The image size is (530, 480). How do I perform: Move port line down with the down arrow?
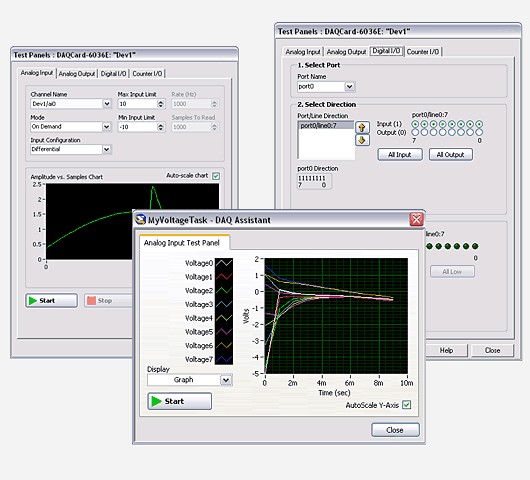[362, 140]
